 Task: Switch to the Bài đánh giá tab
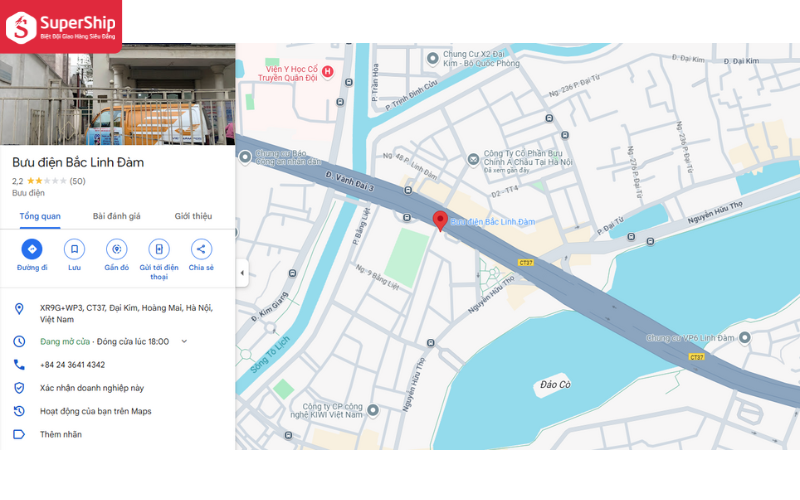click(x=116, y=216)
